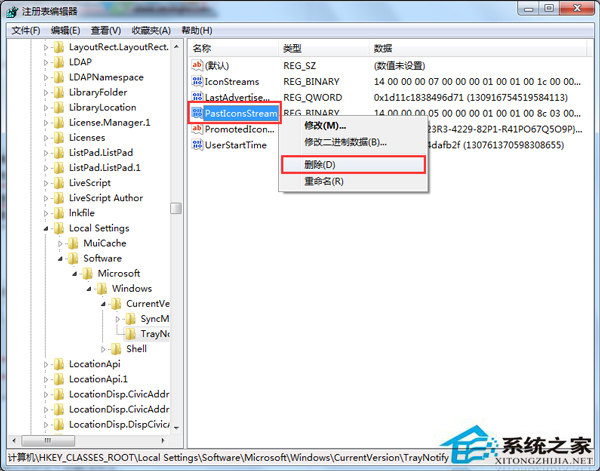600x471 pixels.
Task: Choose 删除(D) in context menu
Action: click(x=353, y=165)
